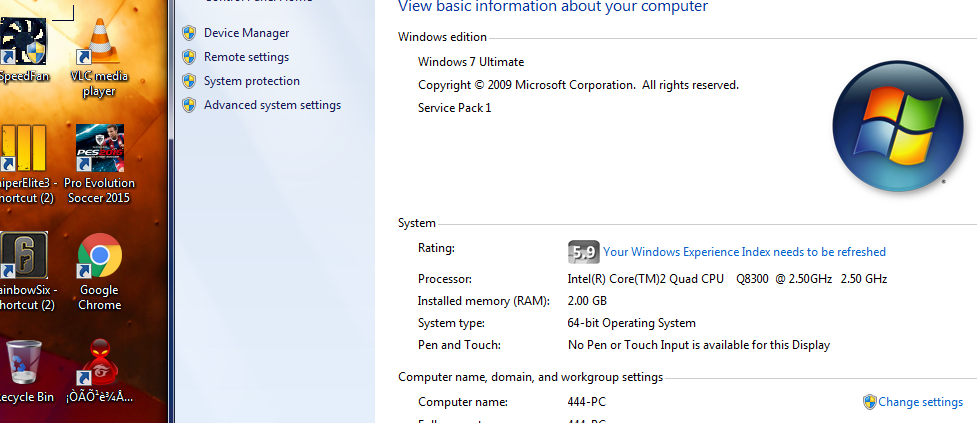Open System protection settings

(x=251, y=81)
